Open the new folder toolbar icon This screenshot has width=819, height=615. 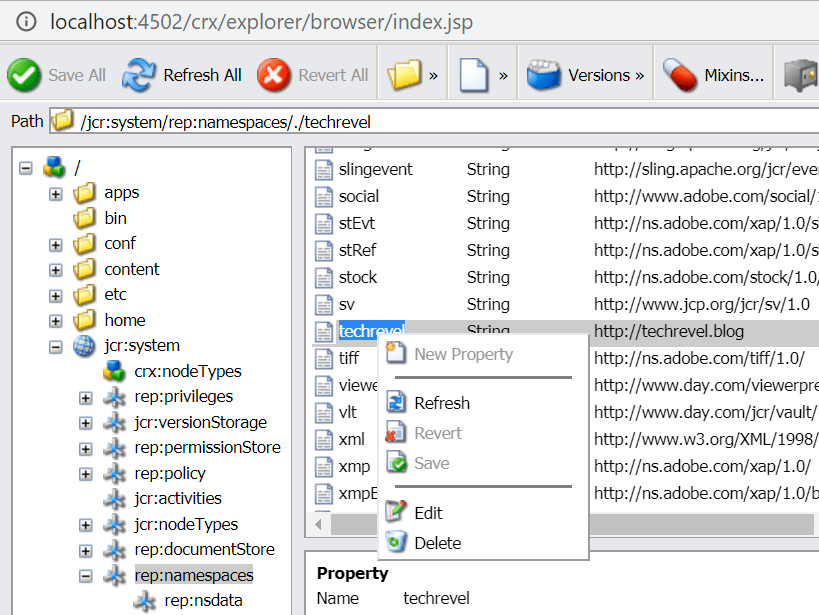click(x=404, y=75)
